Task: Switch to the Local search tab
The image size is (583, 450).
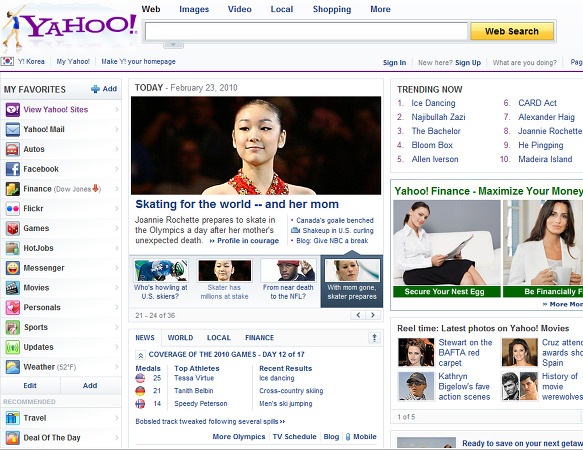Action: [282, 9]
